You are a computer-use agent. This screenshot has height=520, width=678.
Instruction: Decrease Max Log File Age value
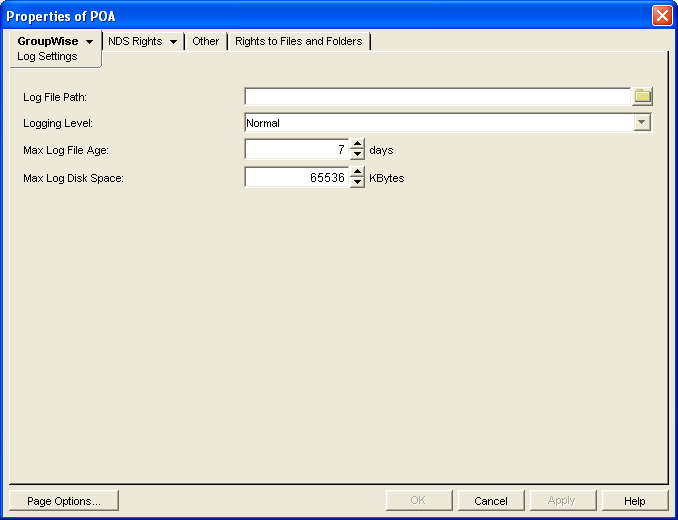[357, 154]
